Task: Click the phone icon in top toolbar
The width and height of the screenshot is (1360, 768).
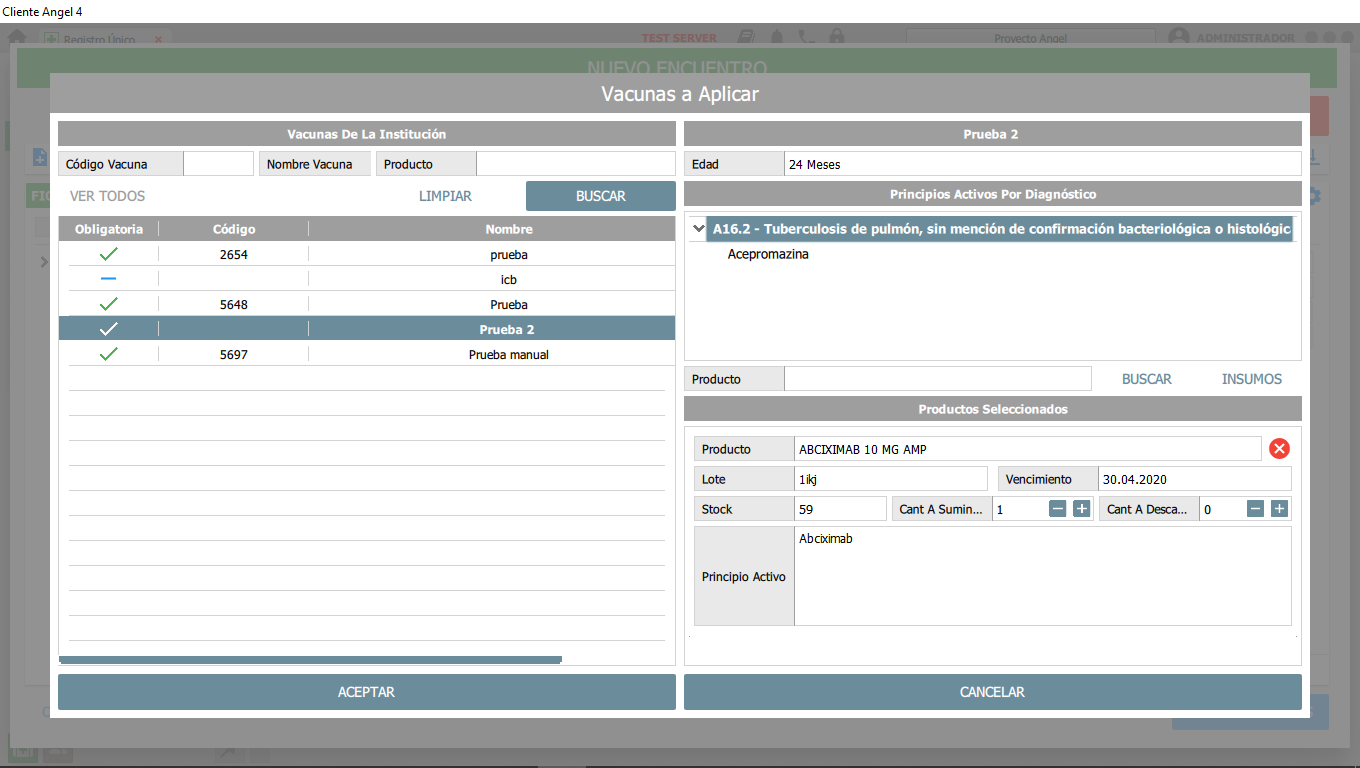Action: pyautogui.click(x=806, y=36)
